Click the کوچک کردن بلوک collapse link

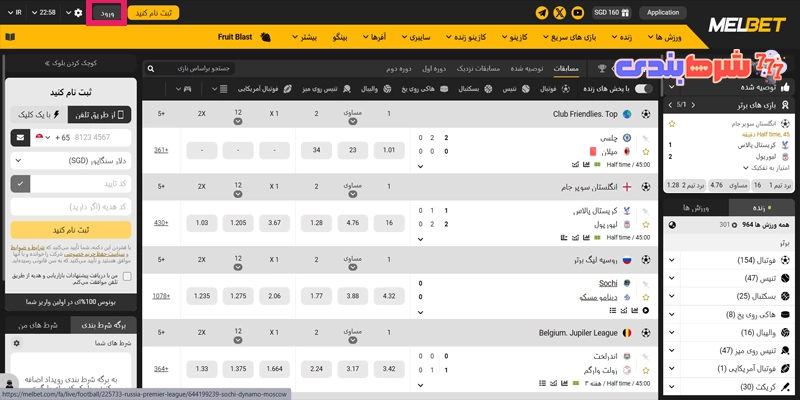tap(70, 63)
